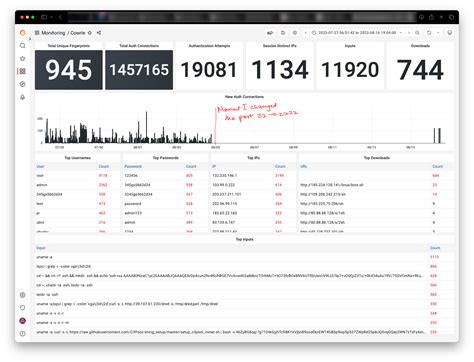Viewport: 474px width, 362px height.
Task: Shift the time range backward with the left arrow
Action: pos(305,33)
